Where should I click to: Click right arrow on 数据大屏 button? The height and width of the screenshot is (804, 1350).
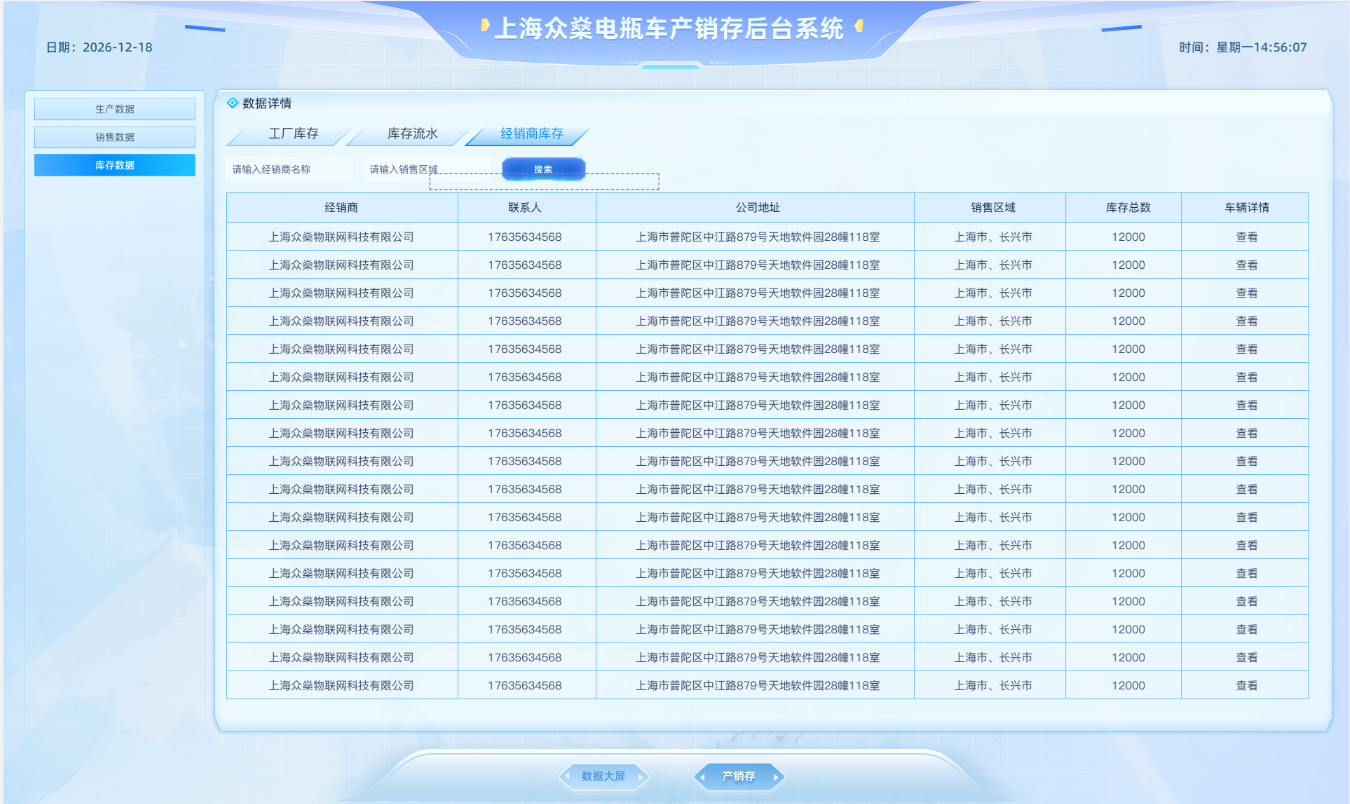pos(641,776)
